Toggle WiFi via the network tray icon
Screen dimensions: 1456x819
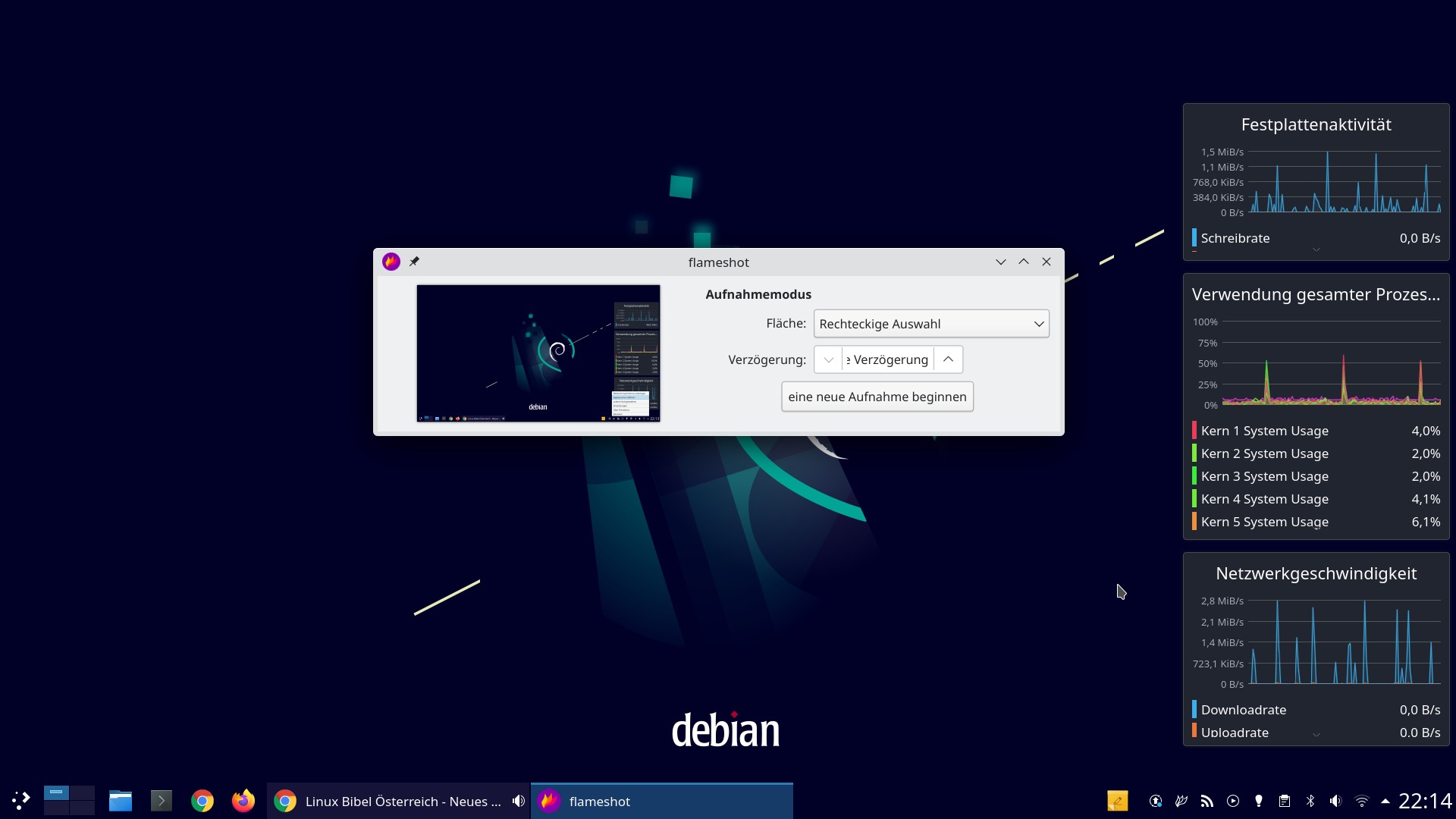click(1362, 801)
